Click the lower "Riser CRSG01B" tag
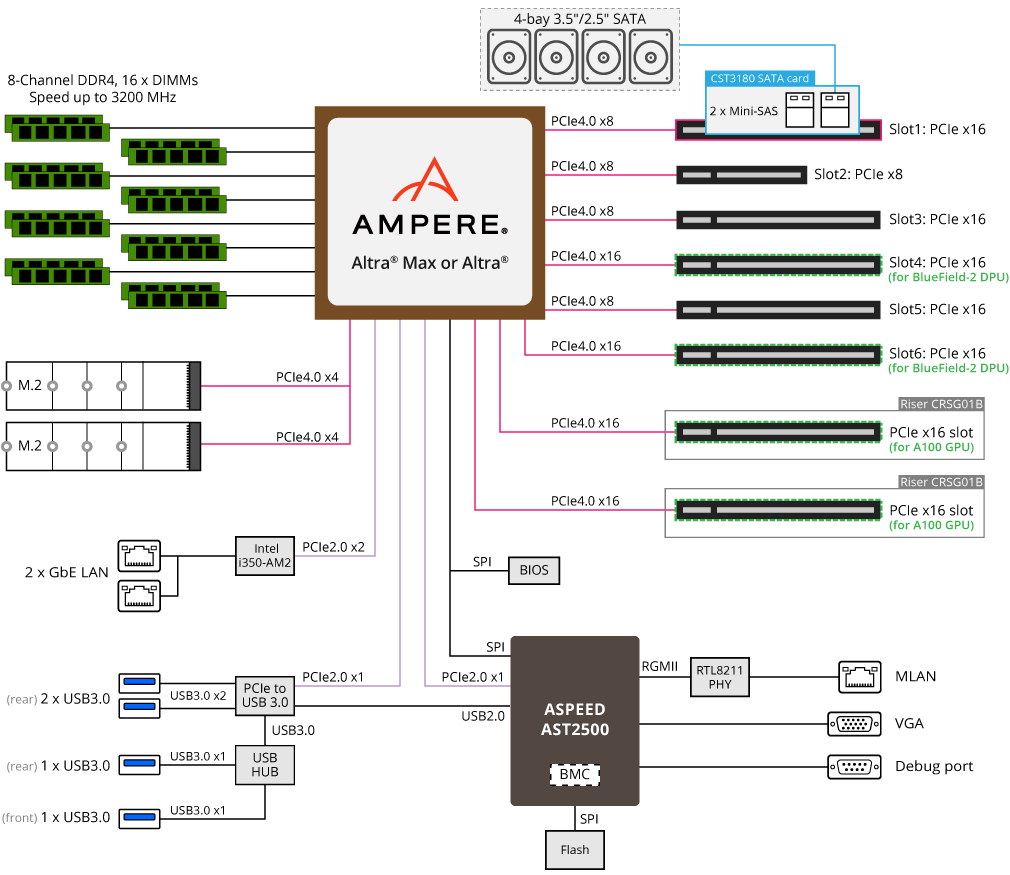The width and height of the screenshot is (1010, 875). pyautogui.click(x=941, y=482)
